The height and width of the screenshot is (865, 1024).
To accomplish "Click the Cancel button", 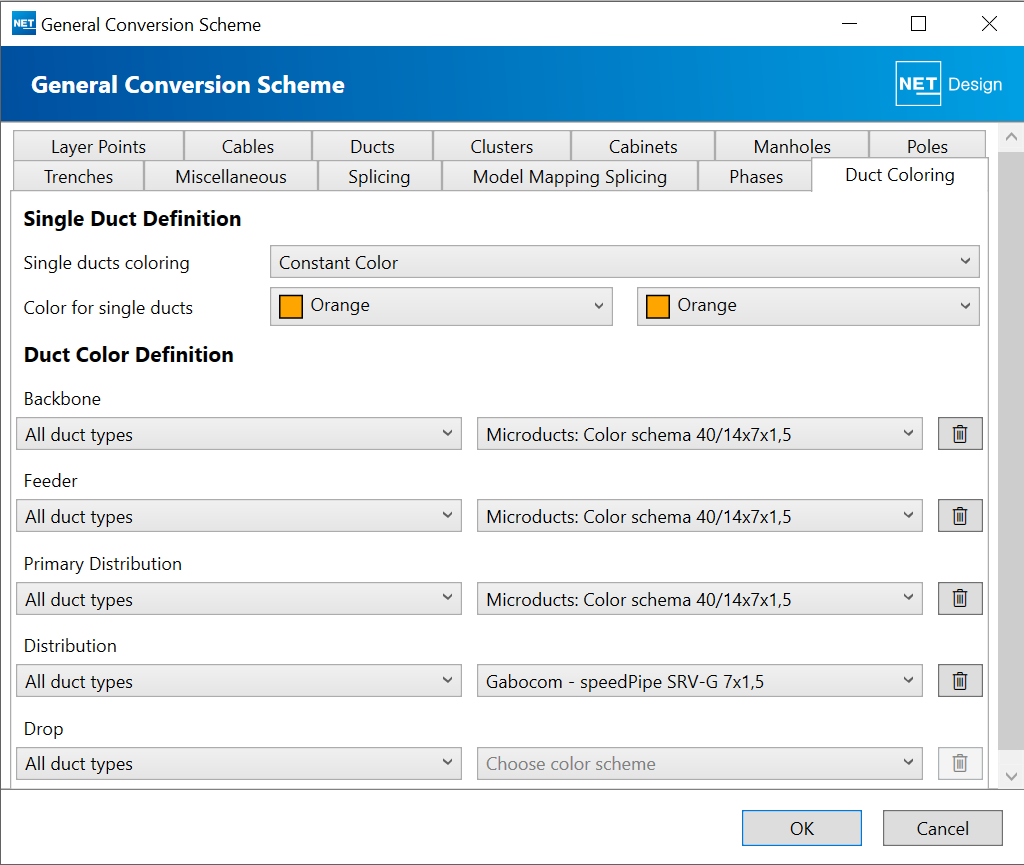I will pyautogui.click(x=942, y=828).
